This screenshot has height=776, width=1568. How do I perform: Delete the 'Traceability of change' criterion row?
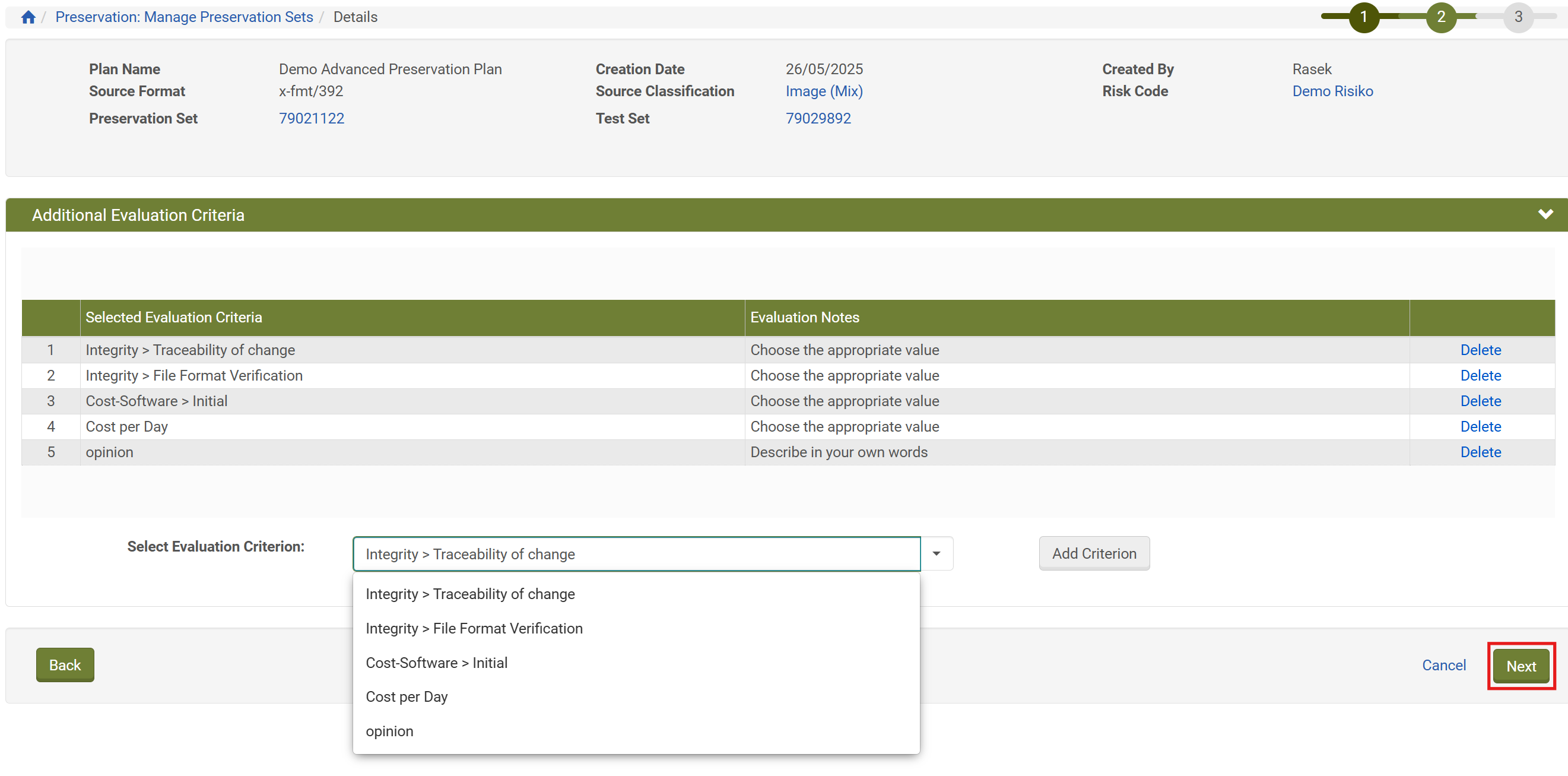click(1480, 350)
